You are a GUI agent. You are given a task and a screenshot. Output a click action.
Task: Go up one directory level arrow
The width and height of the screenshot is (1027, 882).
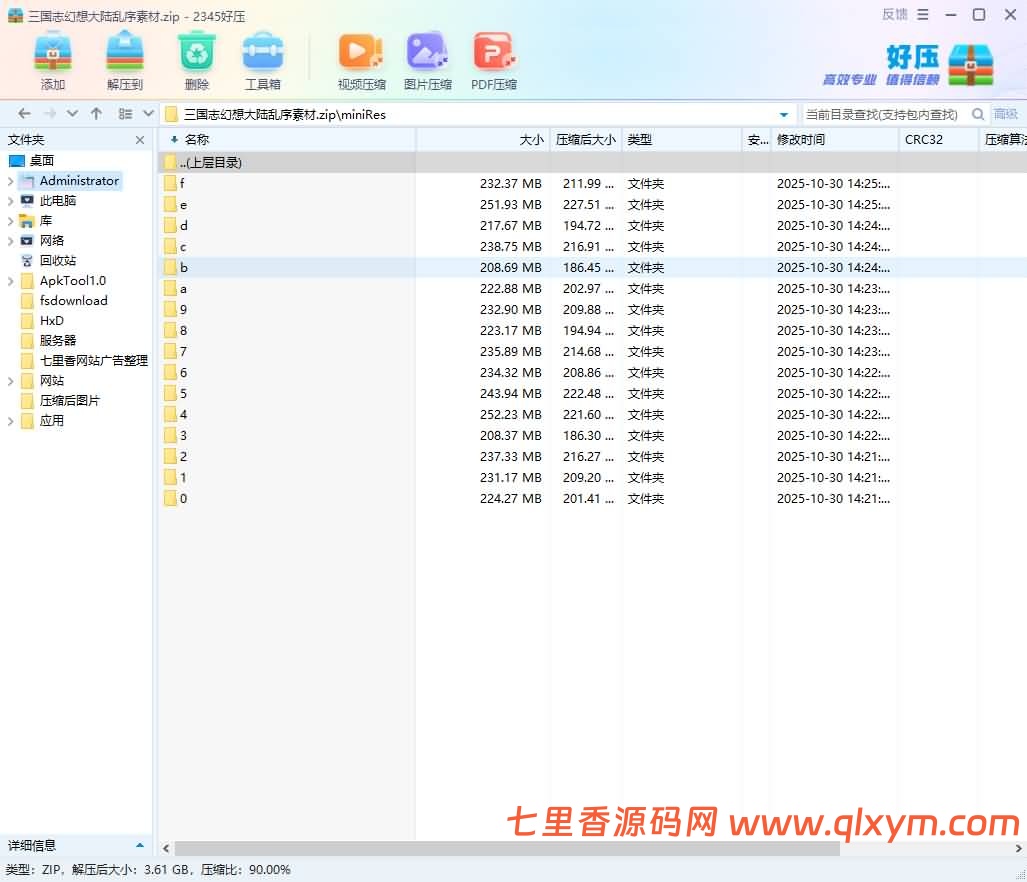coord(96,114)
